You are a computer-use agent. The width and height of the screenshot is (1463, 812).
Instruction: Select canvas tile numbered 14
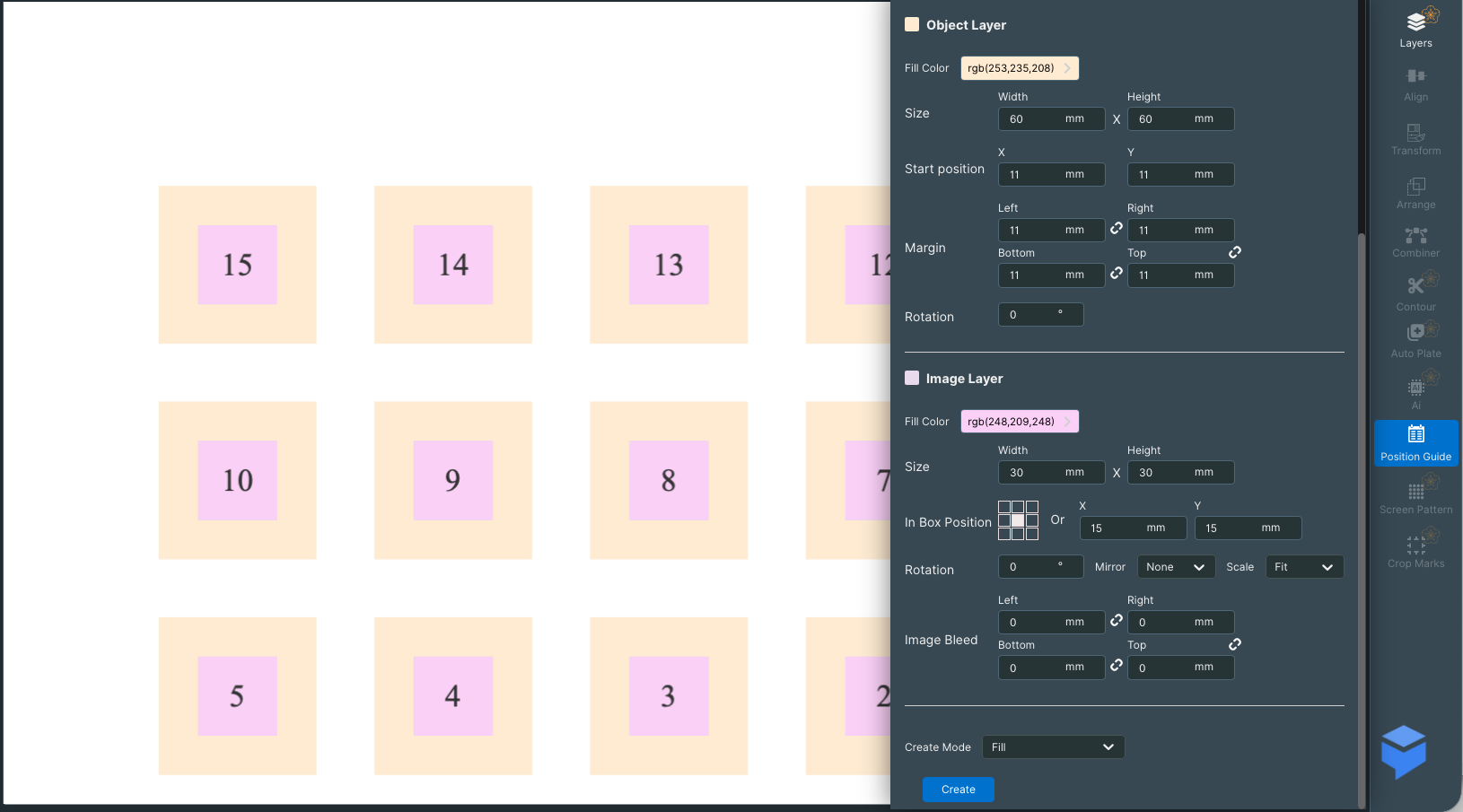tap(453, 265)
